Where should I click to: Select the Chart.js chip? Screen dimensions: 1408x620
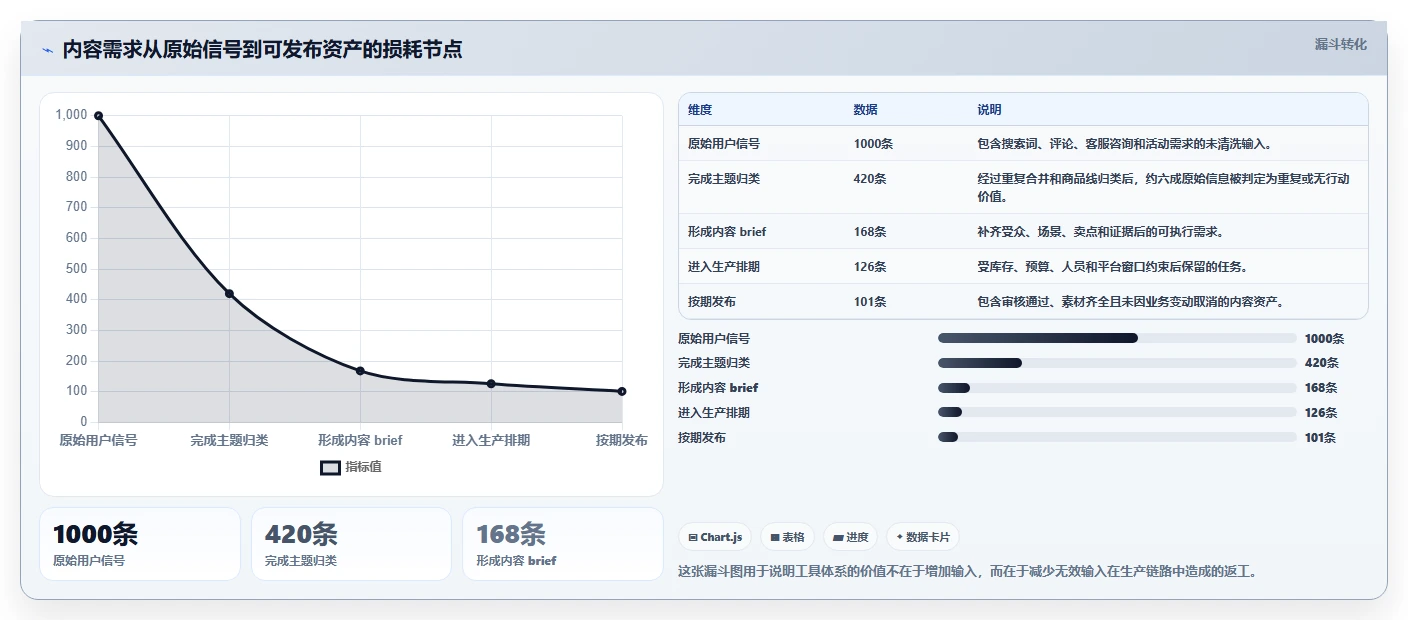pyautogui.click(x=715, y=537)
